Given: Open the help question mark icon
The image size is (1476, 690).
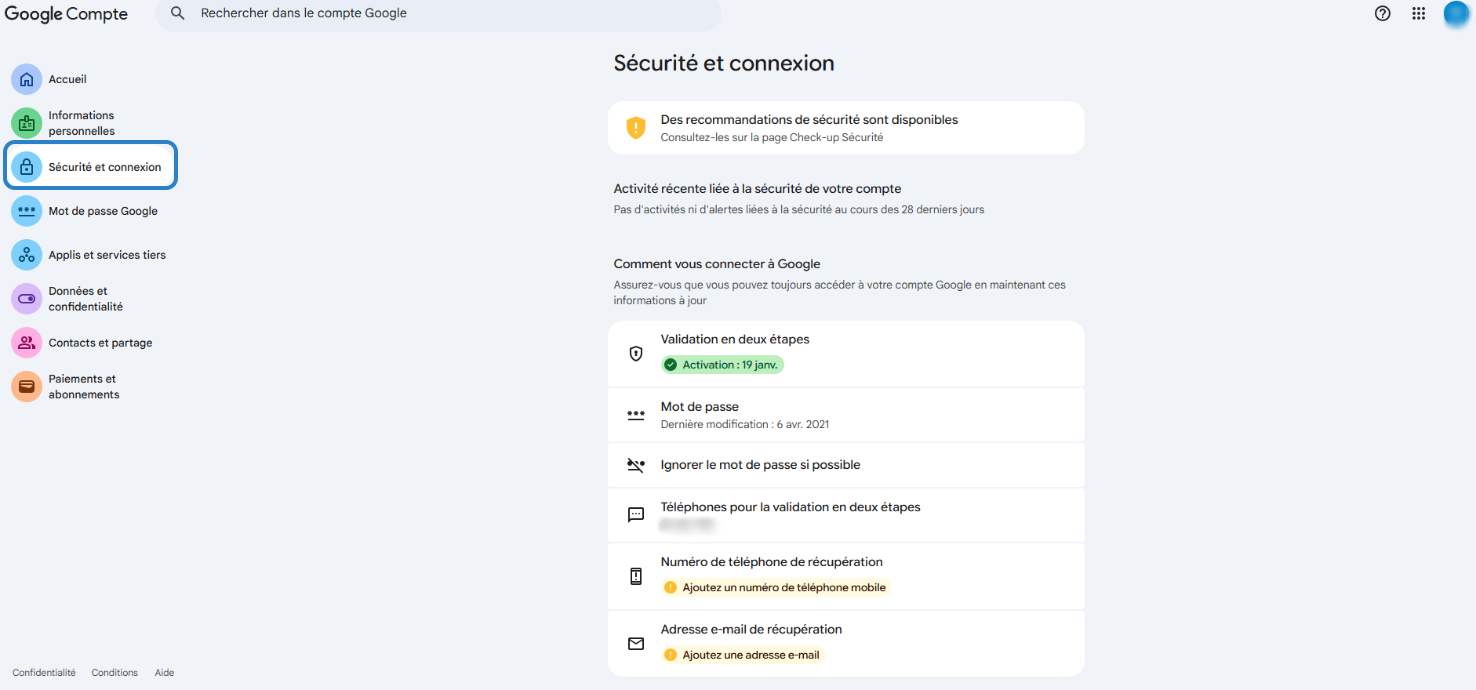Looking at the screenshot, I should pos(1383,13).
